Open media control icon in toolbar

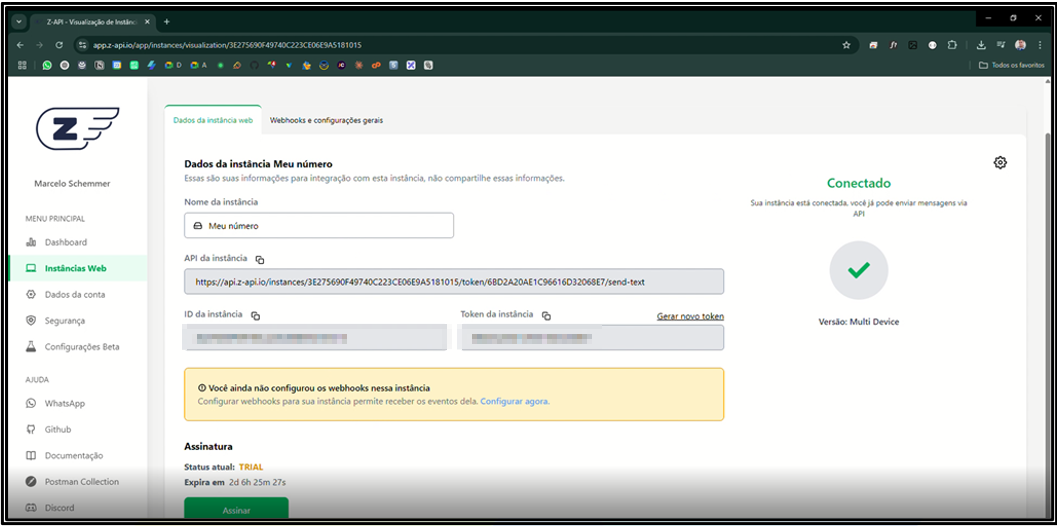pyautogui.click(x=1001, y=45)
